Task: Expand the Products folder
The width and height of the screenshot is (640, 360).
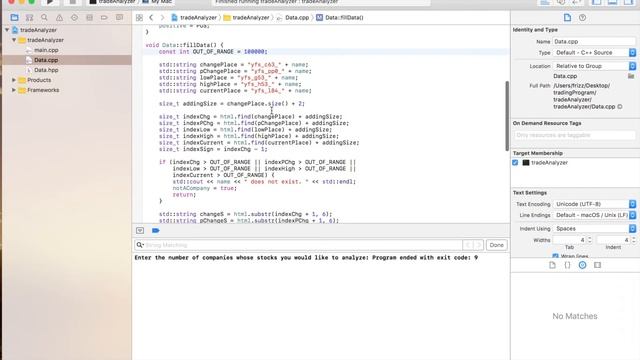Action: click(x=14, y=80)
